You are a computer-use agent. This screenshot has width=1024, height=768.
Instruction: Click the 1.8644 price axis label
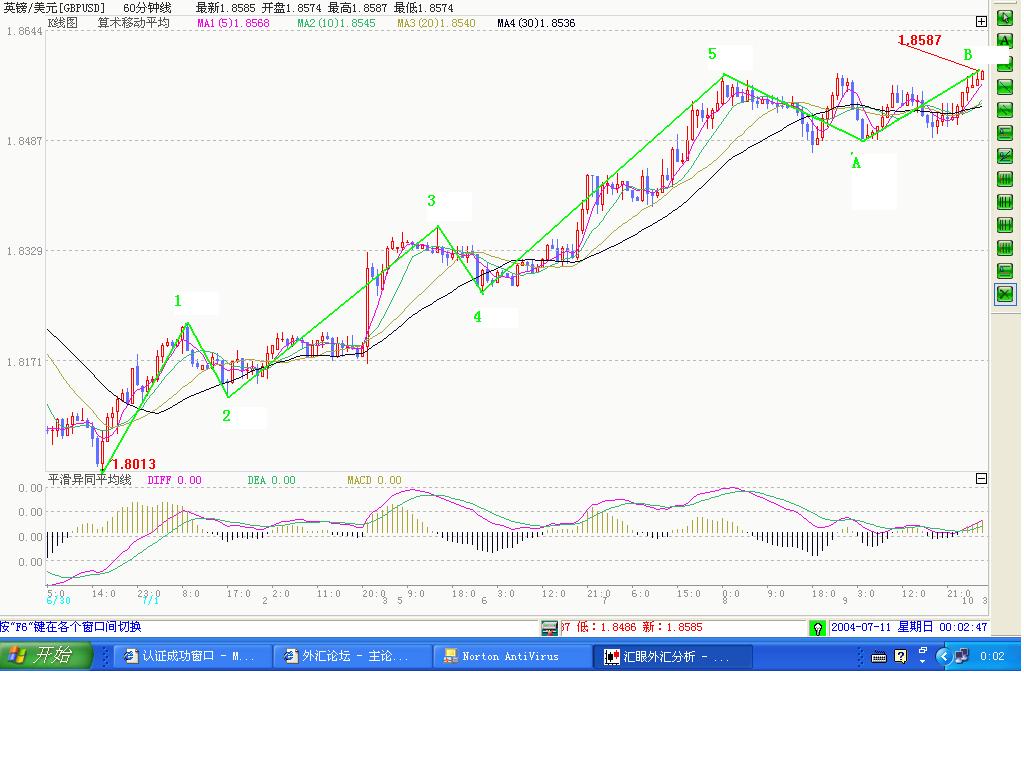pos(24,31)
